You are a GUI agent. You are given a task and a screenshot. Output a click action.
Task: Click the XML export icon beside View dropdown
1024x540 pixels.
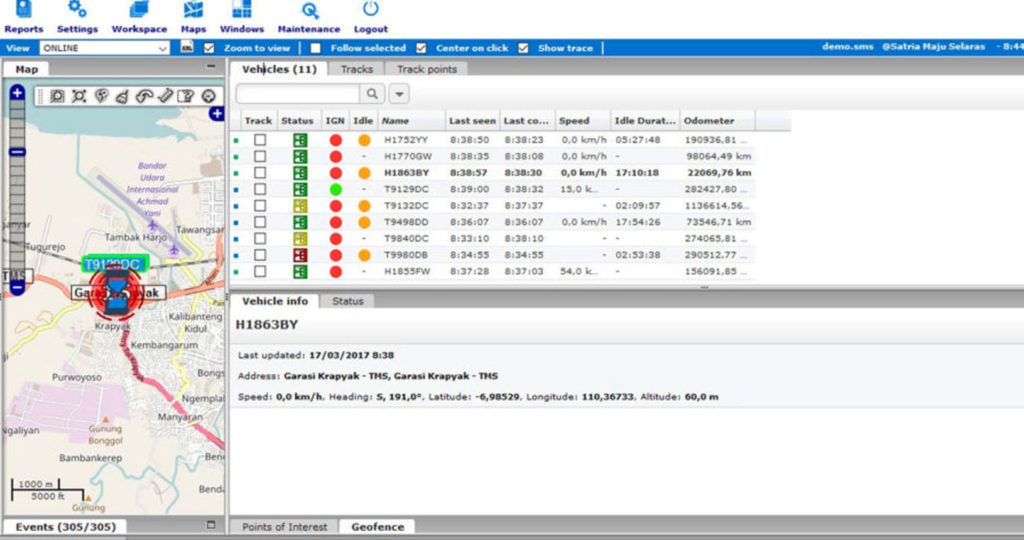coord(187,48)
